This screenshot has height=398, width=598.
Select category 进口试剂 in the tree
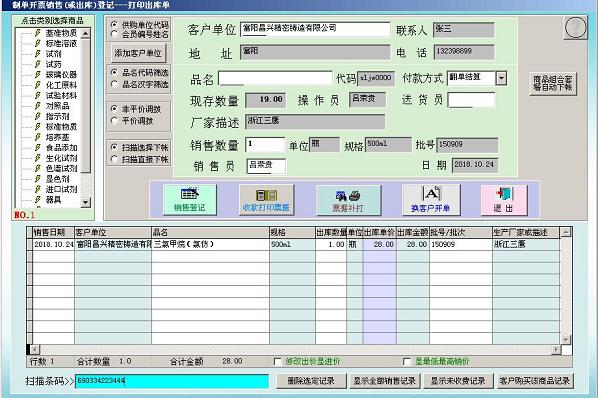coord(61,189)
